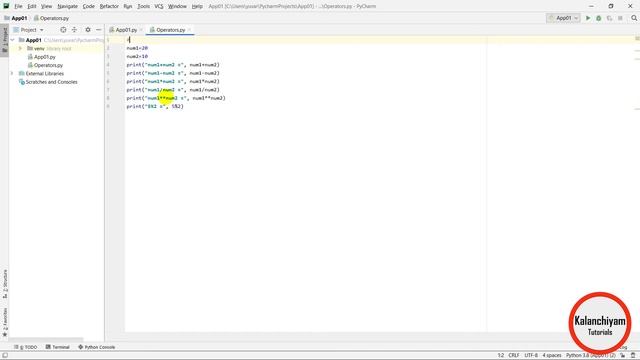
Task: Open Search Everywhere with the magnifier icon
Action: pyautogui.click(x=634, y=18)
